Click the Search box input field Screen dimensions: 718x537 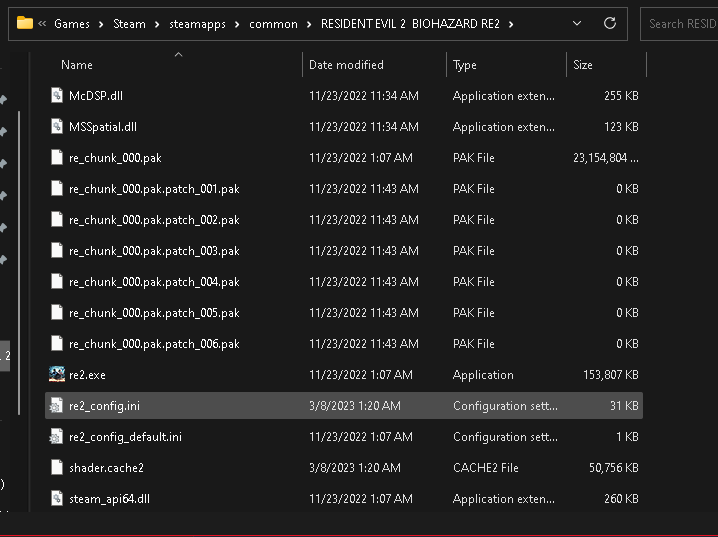tap(680, 23)
